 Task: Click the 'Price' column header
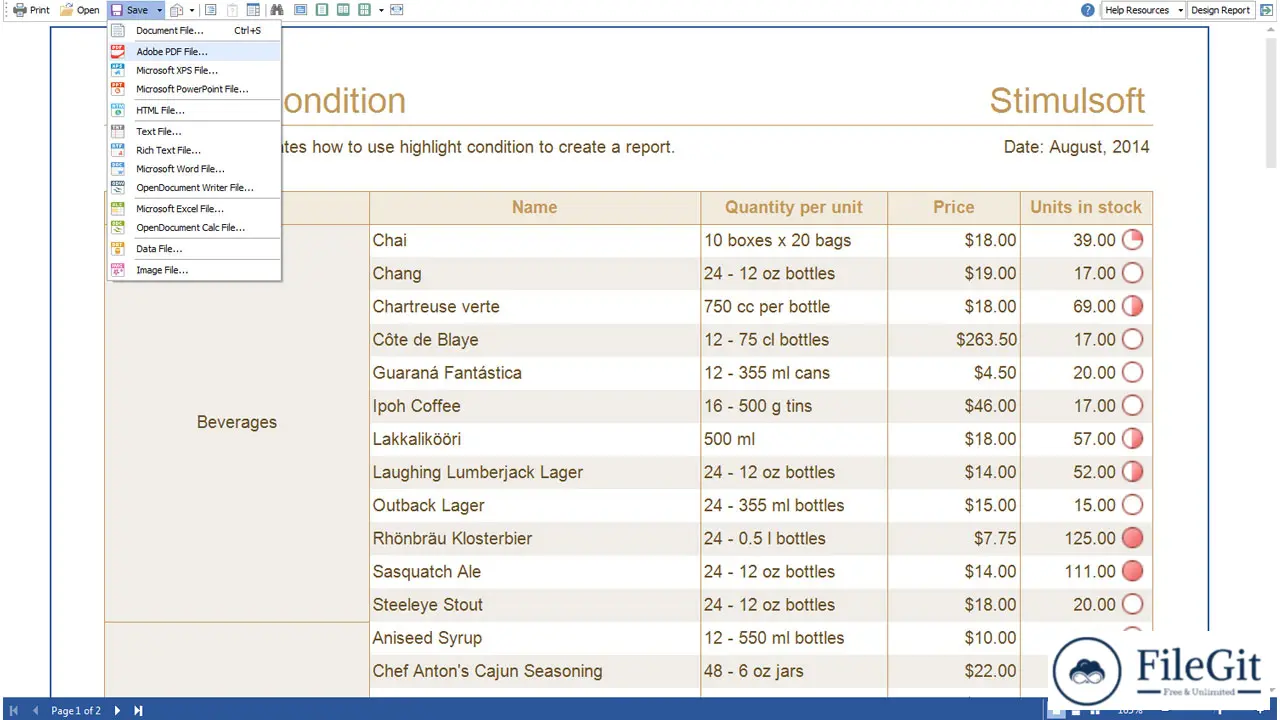coord(953,207)
